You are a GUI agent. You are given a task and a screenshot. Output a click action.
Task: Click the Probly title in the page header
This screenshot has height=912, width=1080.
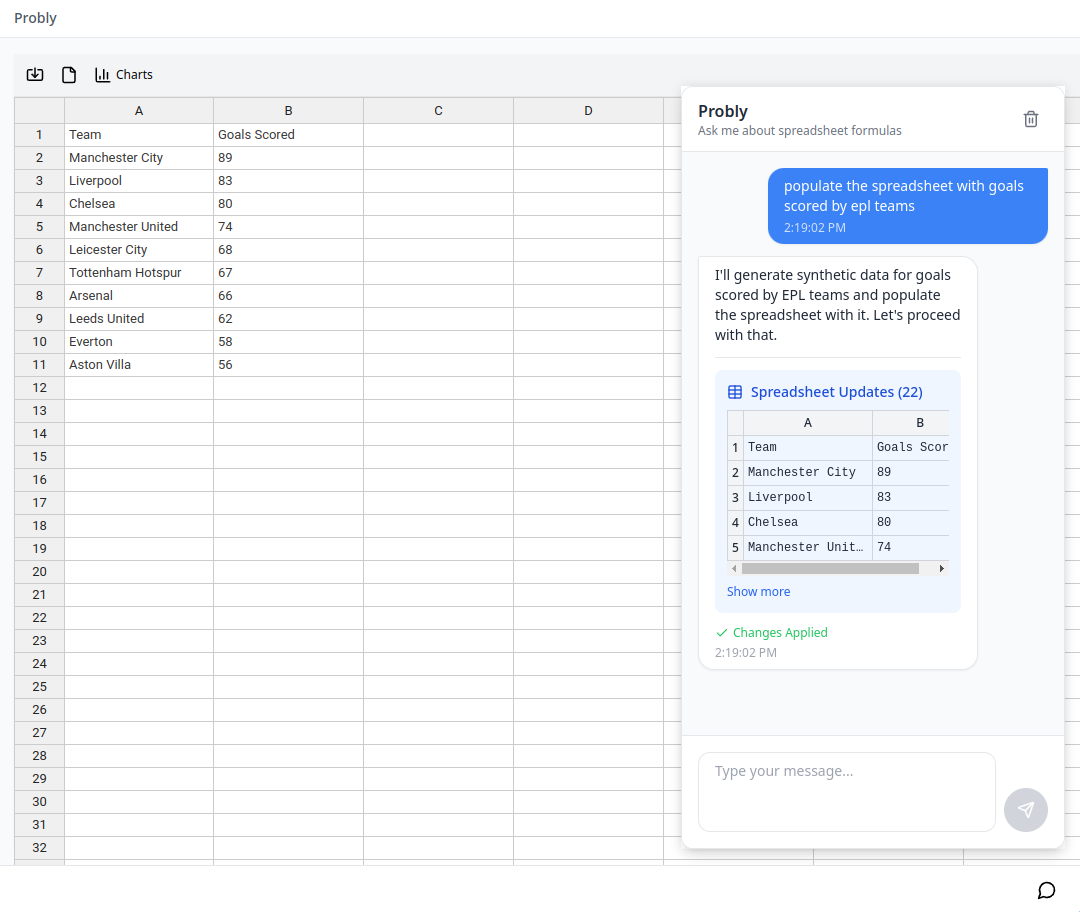[35, 18]
